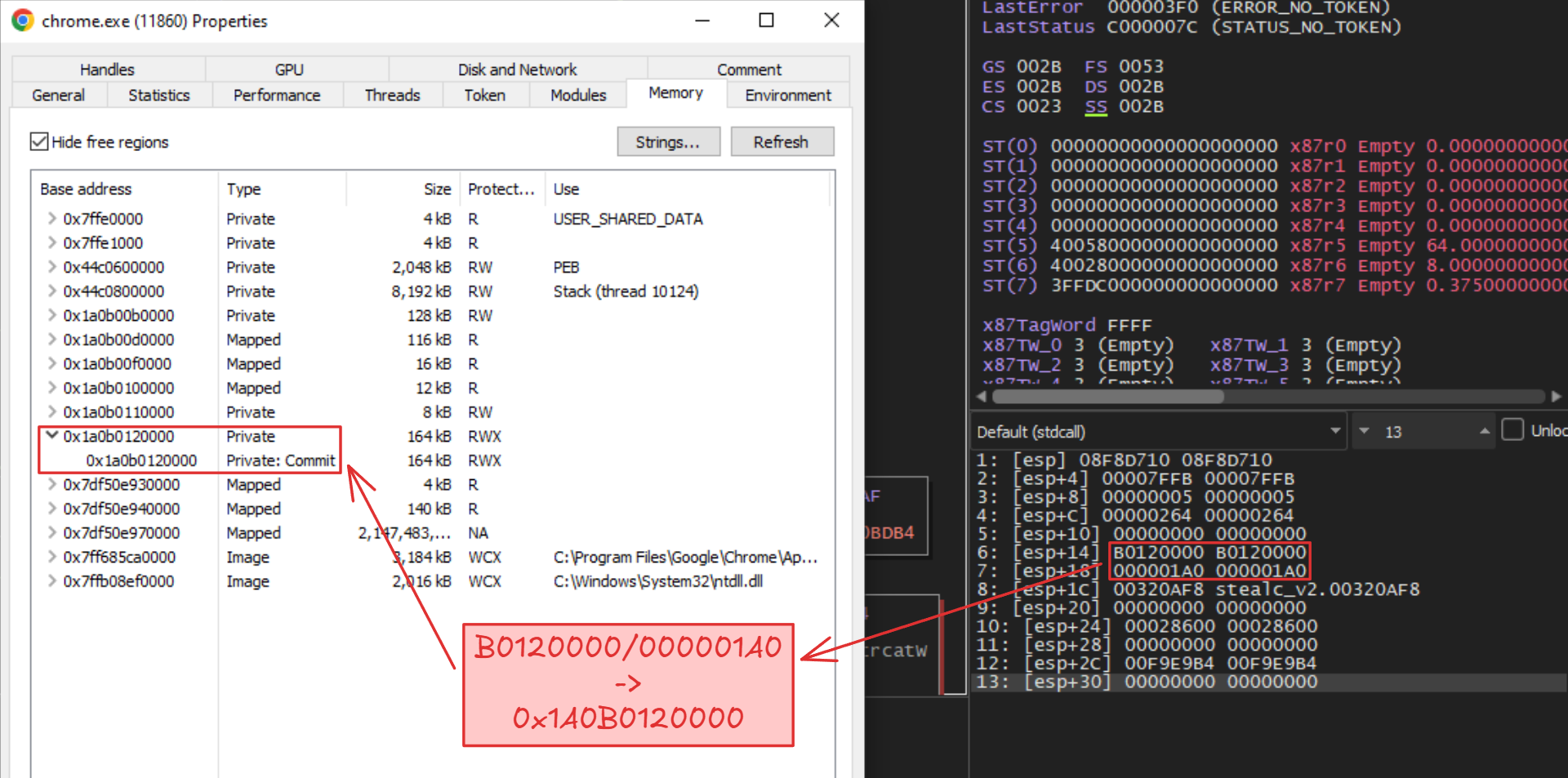This screenshot has width=1568, height=778.
Task: Minimize the chrome.exe Properties window
Action: 702,20
